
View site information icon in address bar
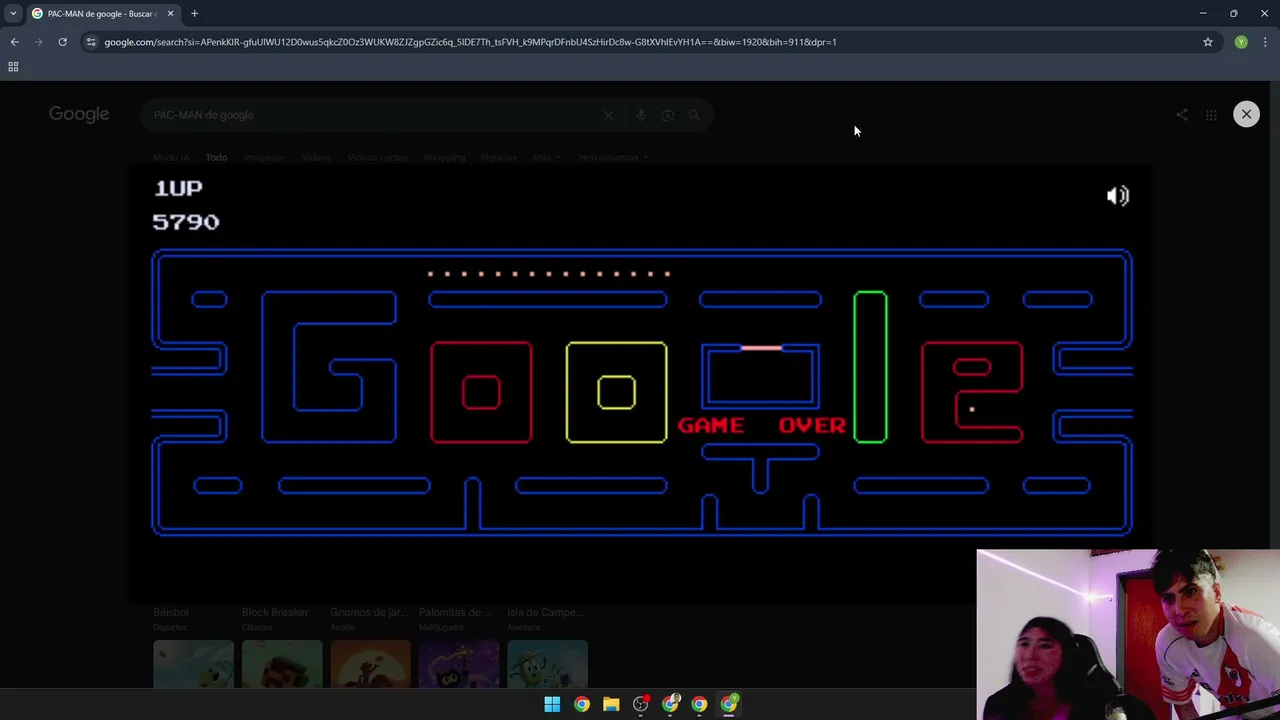[x=91, y=42]
